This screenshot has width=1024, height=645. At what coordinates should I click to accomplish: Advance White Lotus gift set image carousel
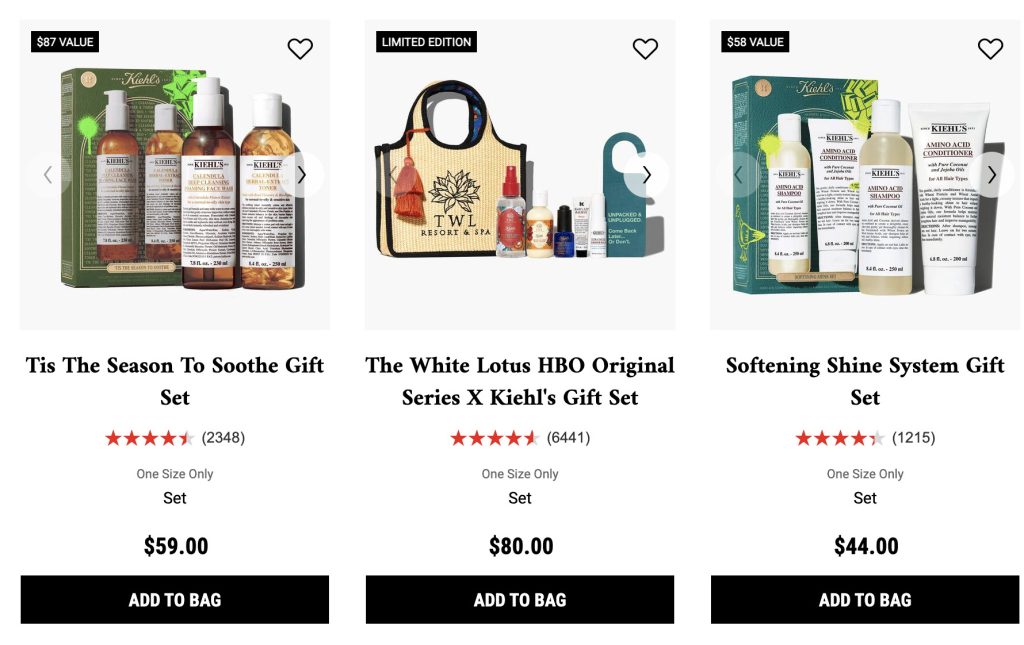647,175
